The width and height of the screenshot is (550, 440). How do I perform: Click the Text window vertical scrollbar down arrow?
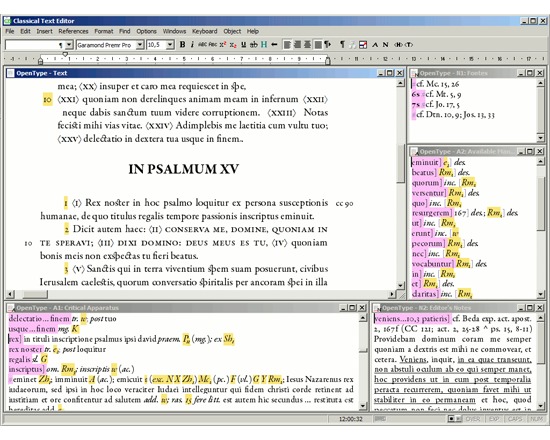(400, 285)
